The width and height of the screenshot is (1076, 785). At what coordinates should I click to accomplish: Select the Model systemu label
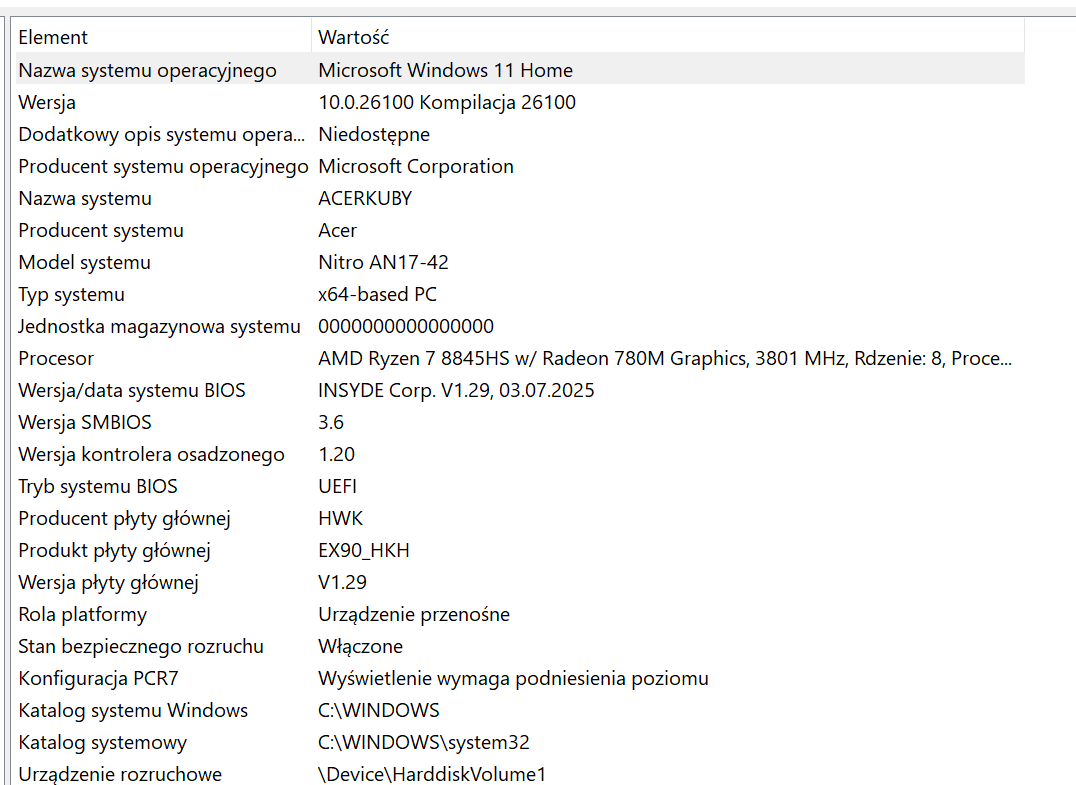point(84,262)
